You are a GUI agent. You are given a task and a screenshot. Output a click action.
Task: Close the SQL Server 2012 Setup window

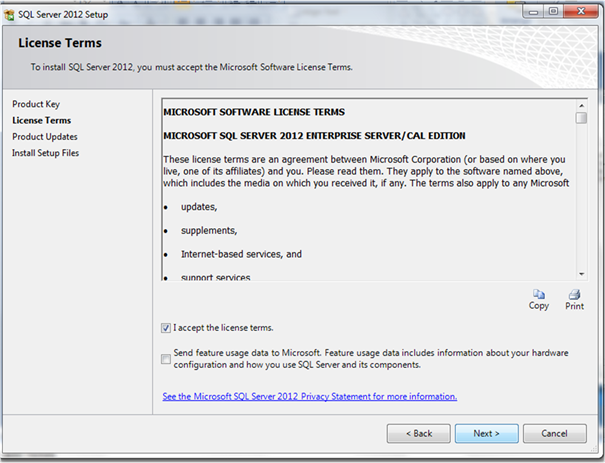point(581,12)
